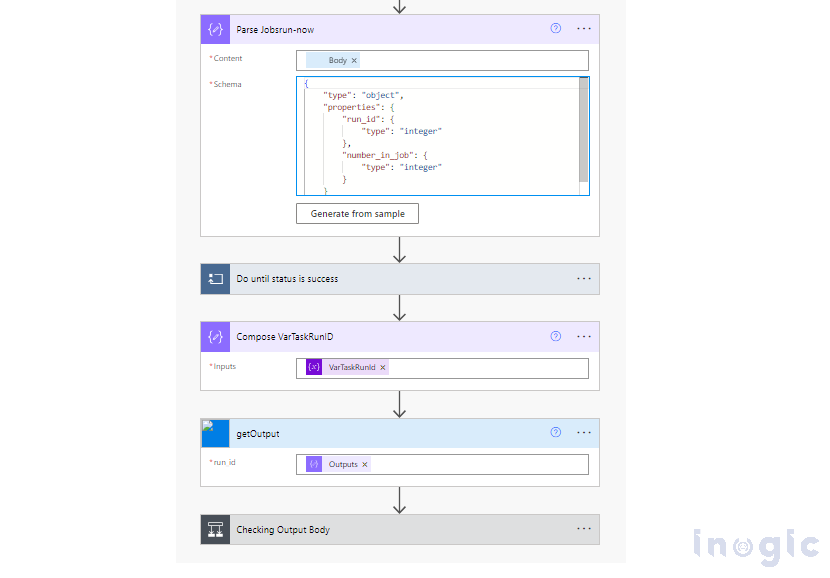Collapse the Compose VarTaskRunID header

coord(400,337)
